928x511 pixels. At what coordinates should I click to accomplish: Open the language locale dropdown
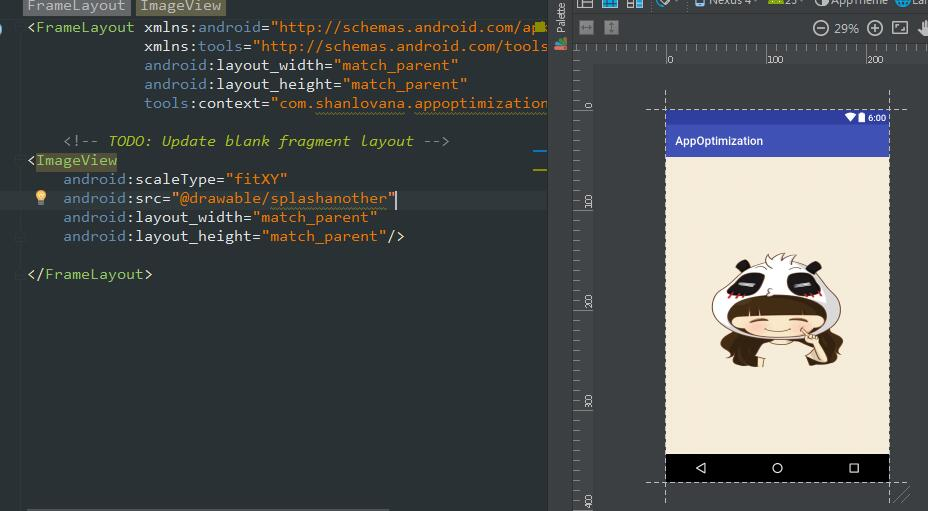coord(911,3)
